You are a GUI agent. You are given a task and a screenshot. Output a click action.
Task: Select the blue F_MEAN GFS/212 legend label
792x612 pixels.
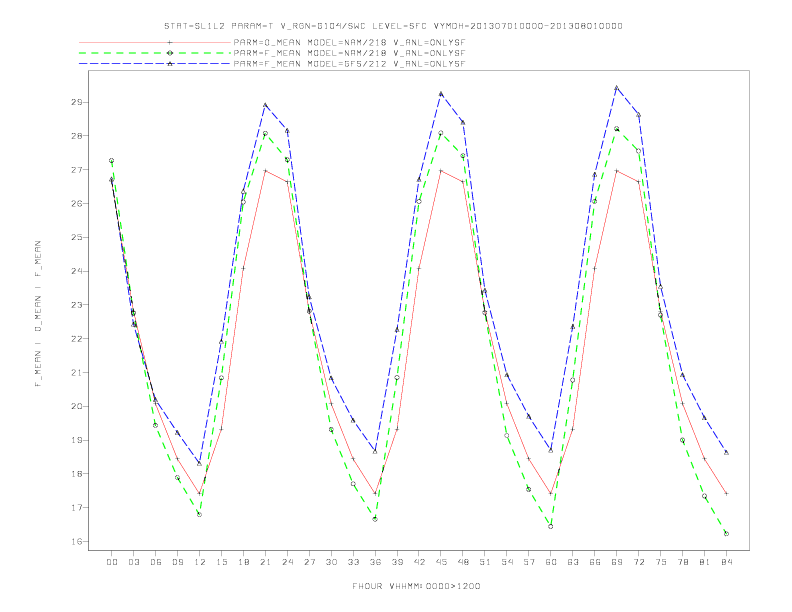(349, 64)
